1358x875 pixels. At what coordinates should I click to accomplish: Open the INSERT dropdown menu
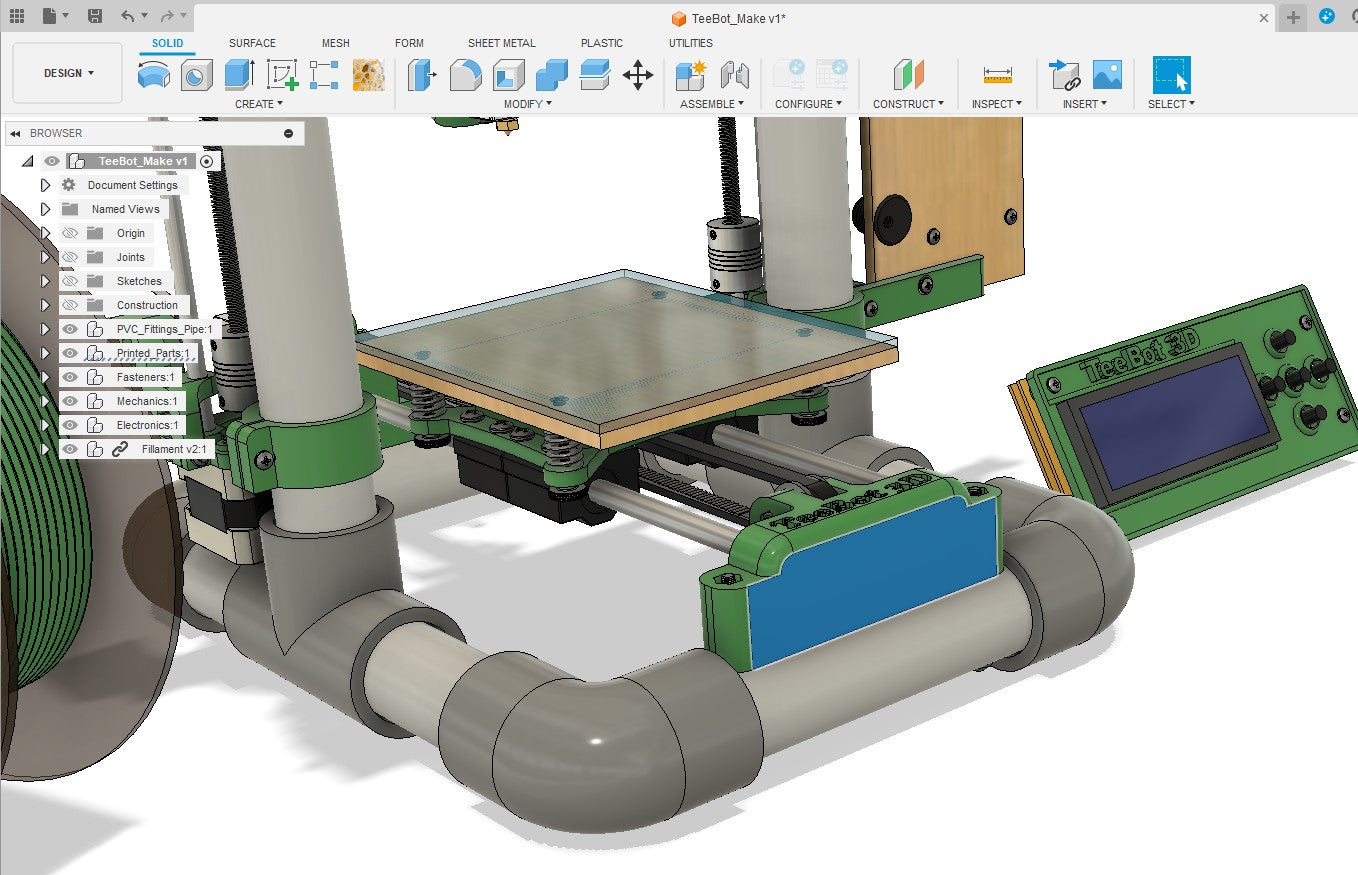pyautogui.click(x=1085, y=104)
